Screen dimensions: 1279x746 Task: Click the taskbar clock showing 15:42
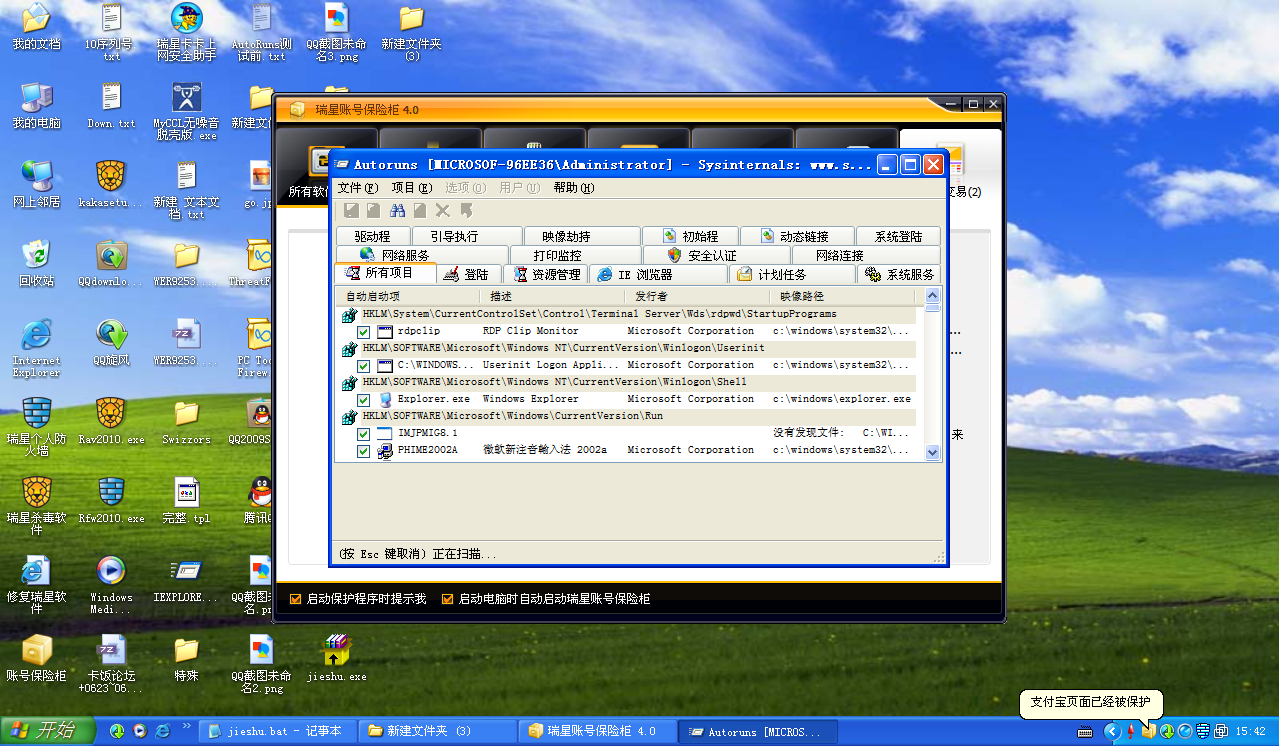coord(1251,732)
